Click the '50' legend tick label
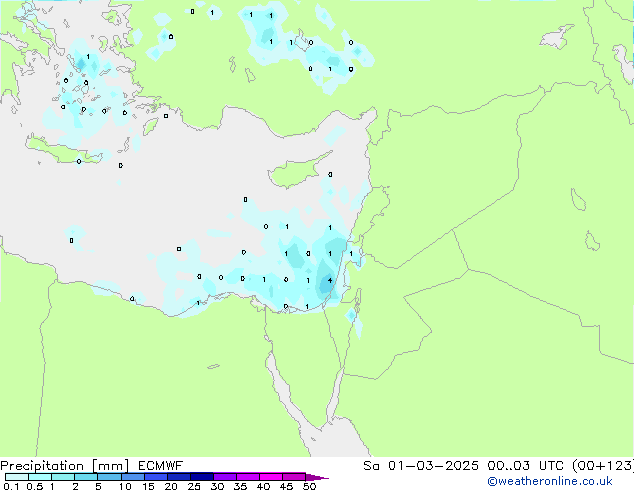 (x=309, y=486)
